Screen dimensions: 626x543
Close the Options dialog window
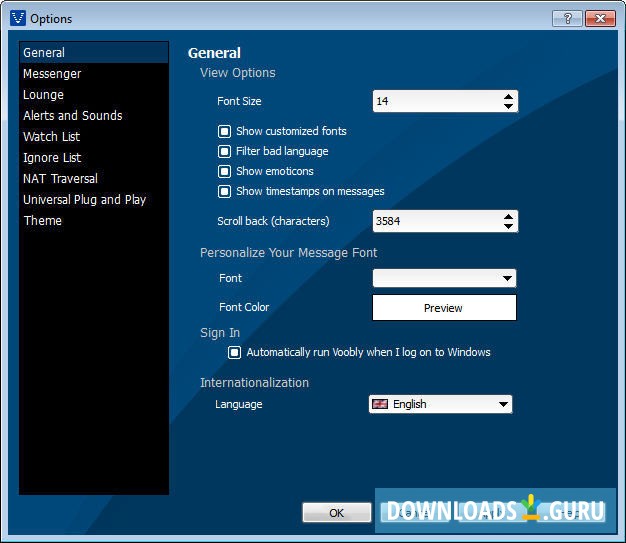click(x=600, y=18)
